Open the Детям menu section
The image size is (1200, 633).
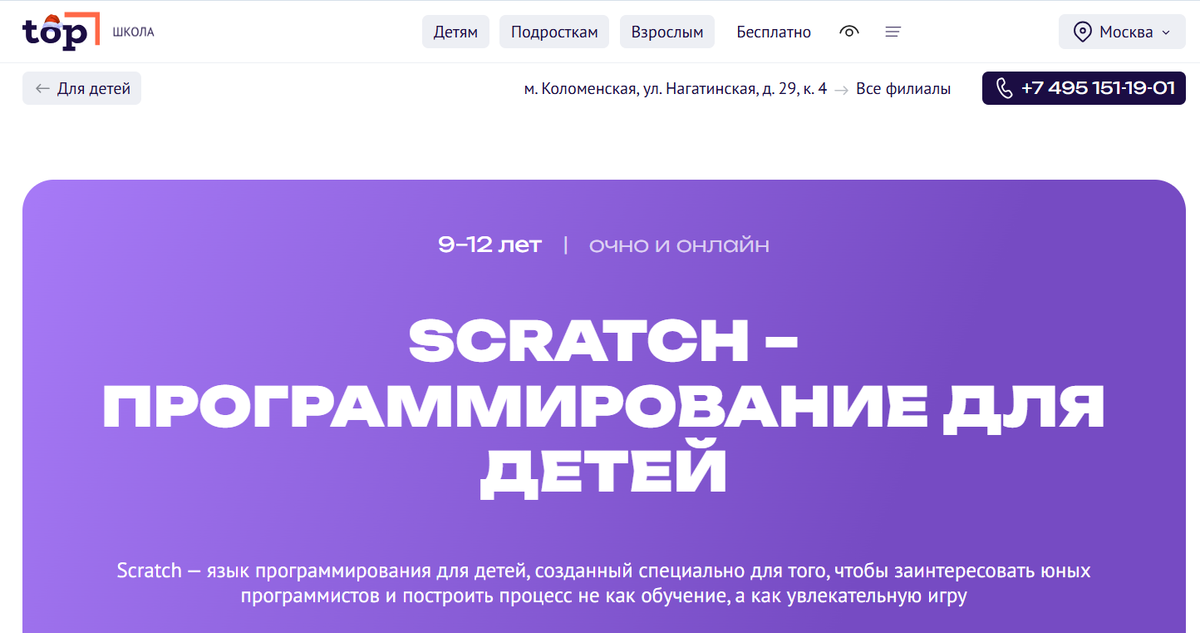[x=455, y=32]
